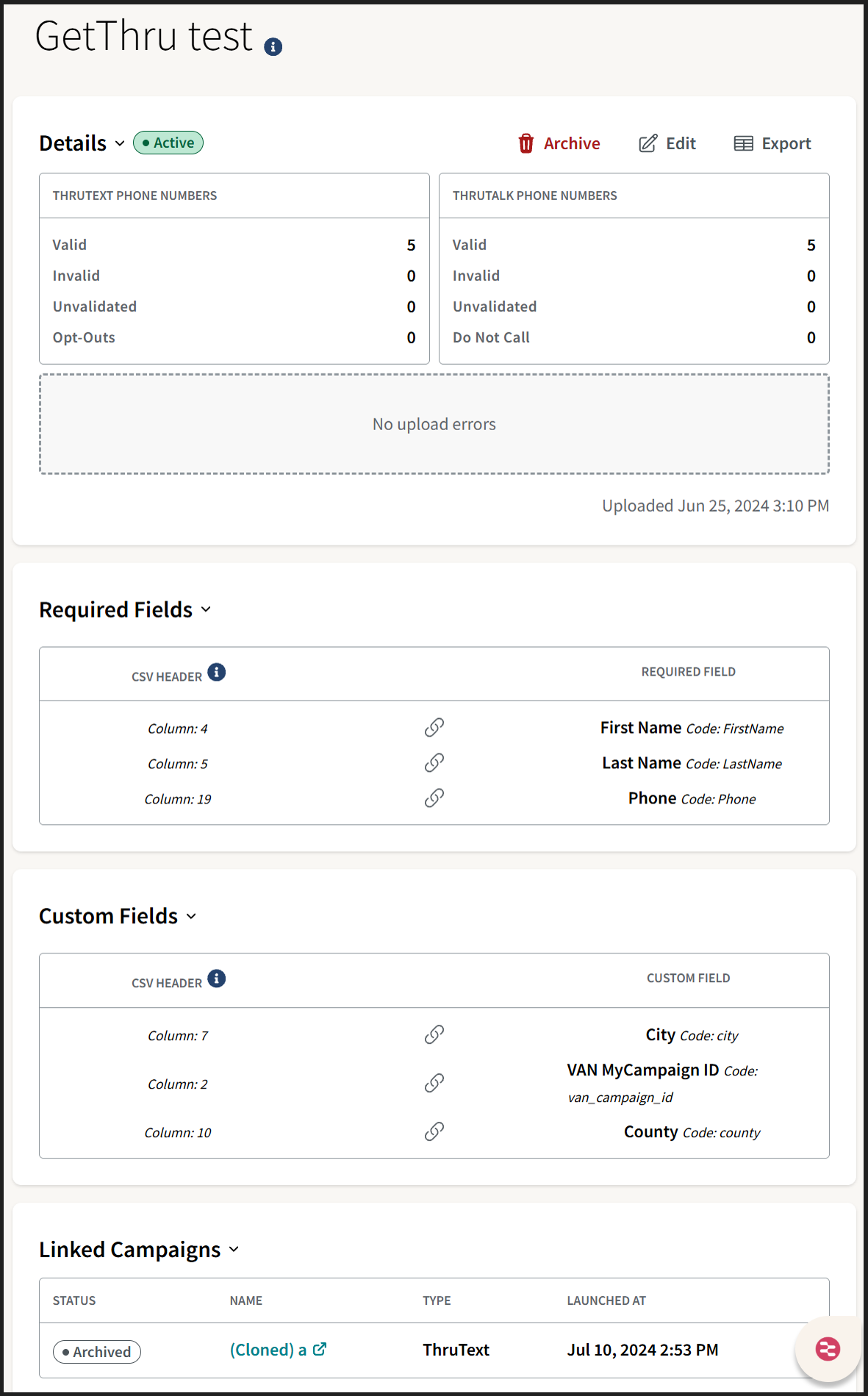
Task: Click info icon in Required Fields CSV header
Action: tap(217, 672)
